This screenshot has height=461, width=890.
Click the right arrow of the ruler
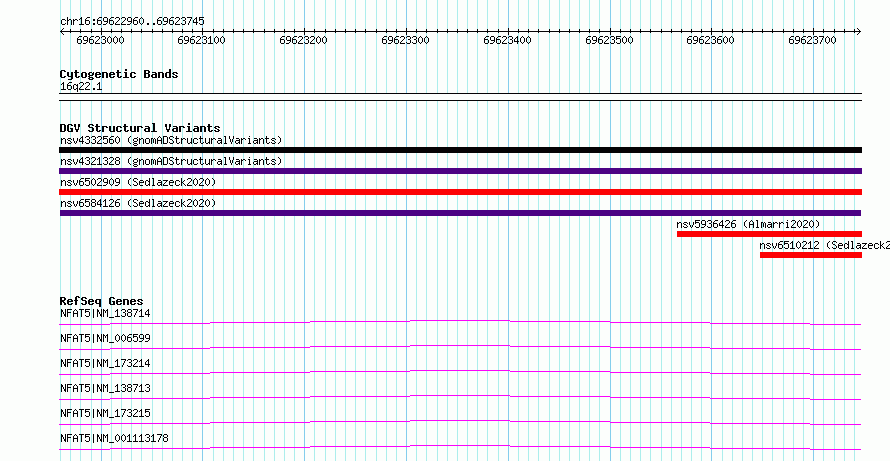(x=858, y=31)
